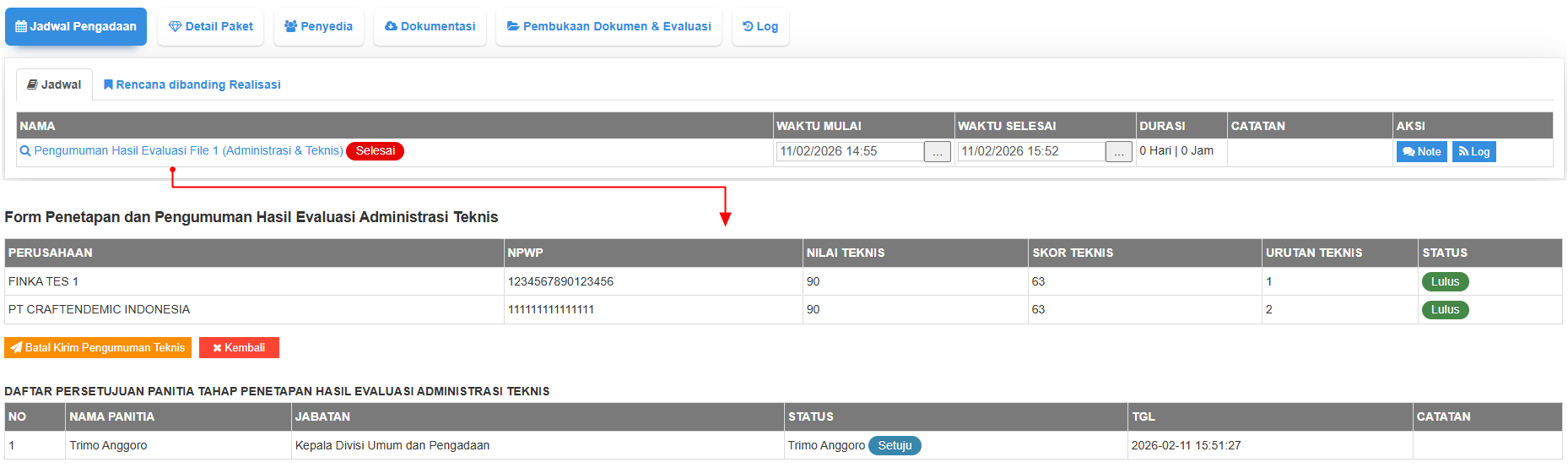
Task: Click the WAKTU MULAI column header
Action: (864, 126)
